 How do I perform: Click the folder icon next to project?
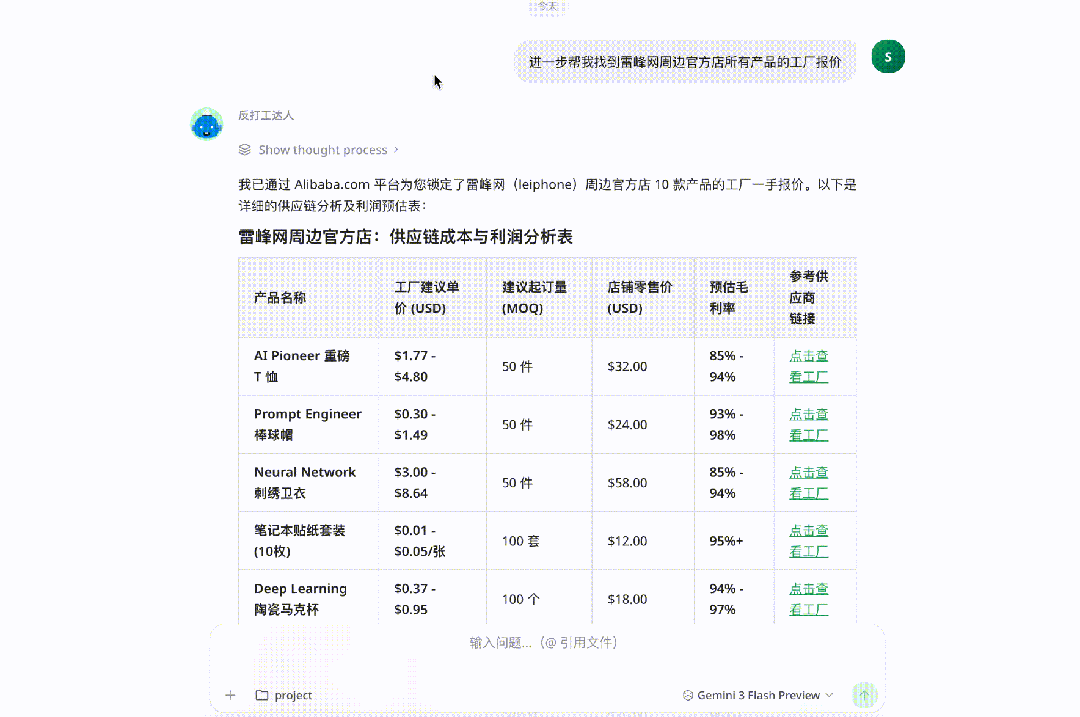pyautogui.click(x=262, y=695)
